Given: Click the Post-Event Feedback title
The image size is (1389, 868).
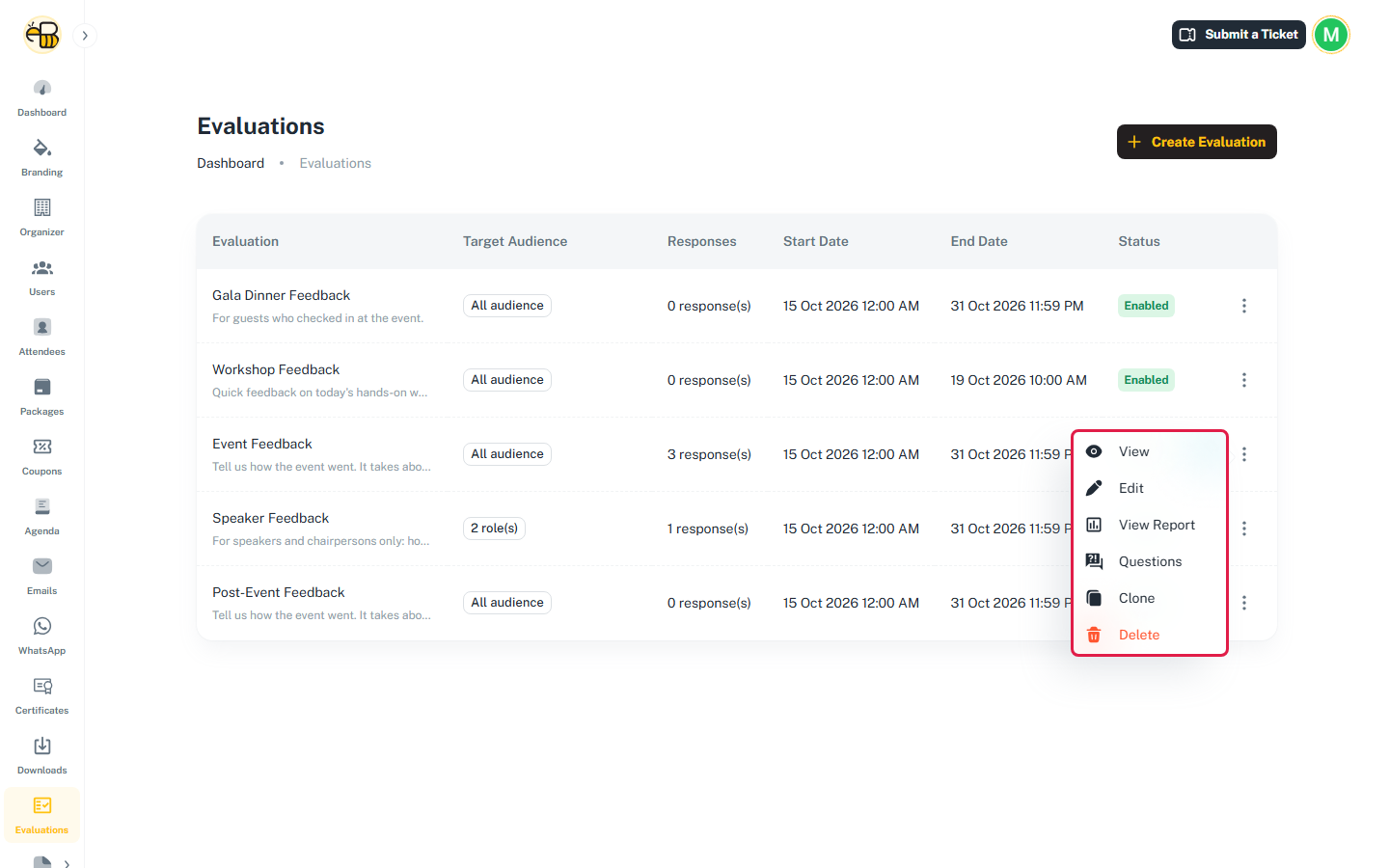Looking at the screenshot, I should 278,592.
